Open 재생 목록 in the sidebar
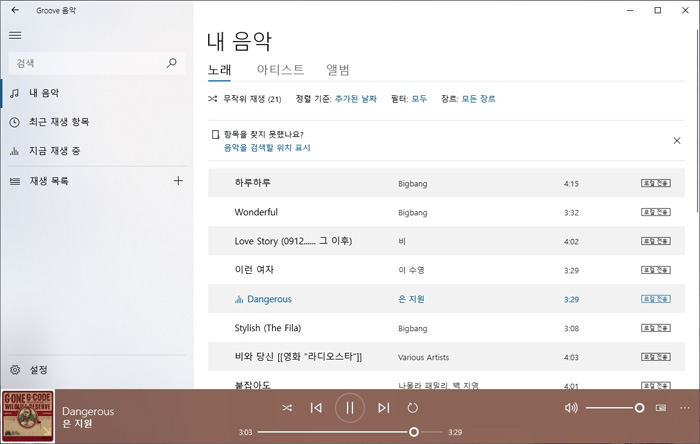The width and height of the screenshot is (700, 444). click(x=85, y=181)
